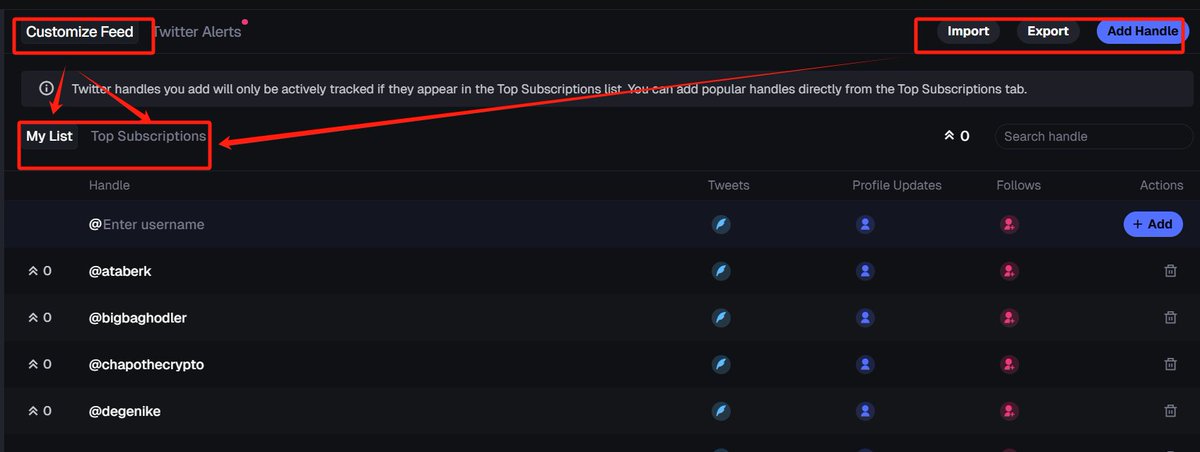Toggle Tweets alerts for @degenike
1200x452 pixels.
click(x=721, y=410)
